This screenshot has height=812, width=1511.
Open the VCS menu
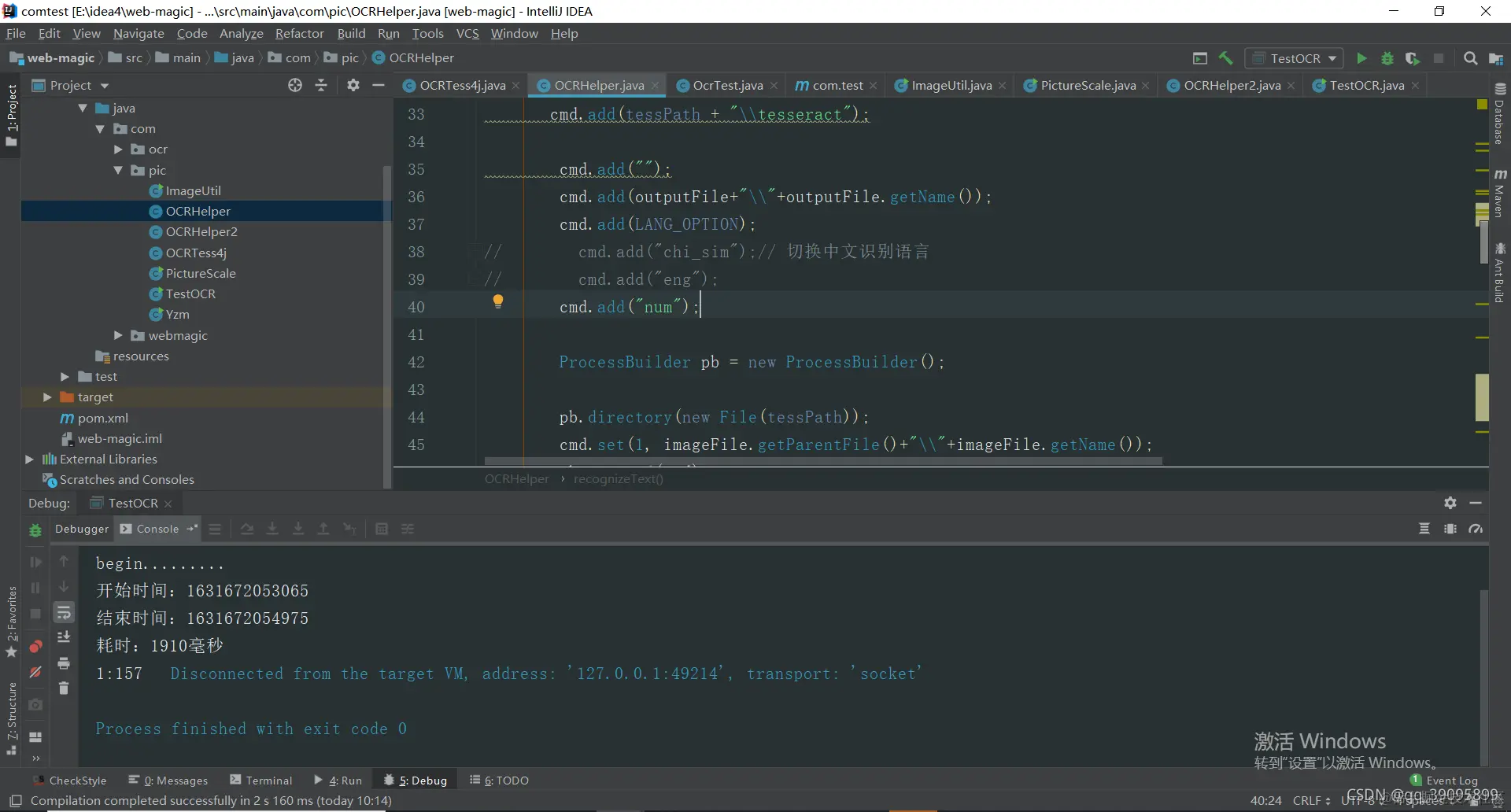(x=467, y=33)
